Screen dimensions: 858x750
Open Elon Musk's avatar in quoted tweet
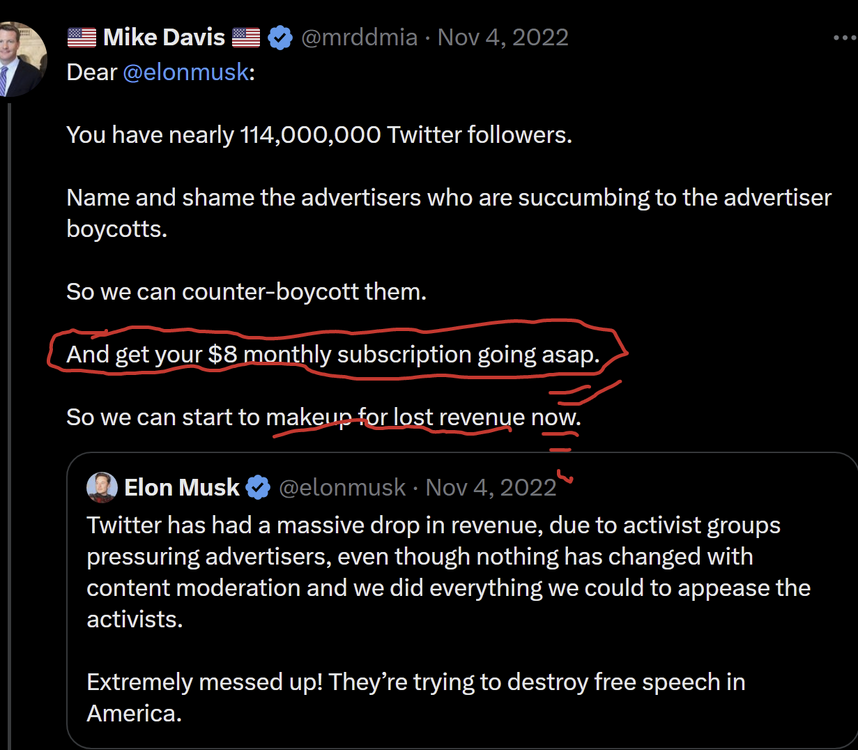tap(101, 487)
